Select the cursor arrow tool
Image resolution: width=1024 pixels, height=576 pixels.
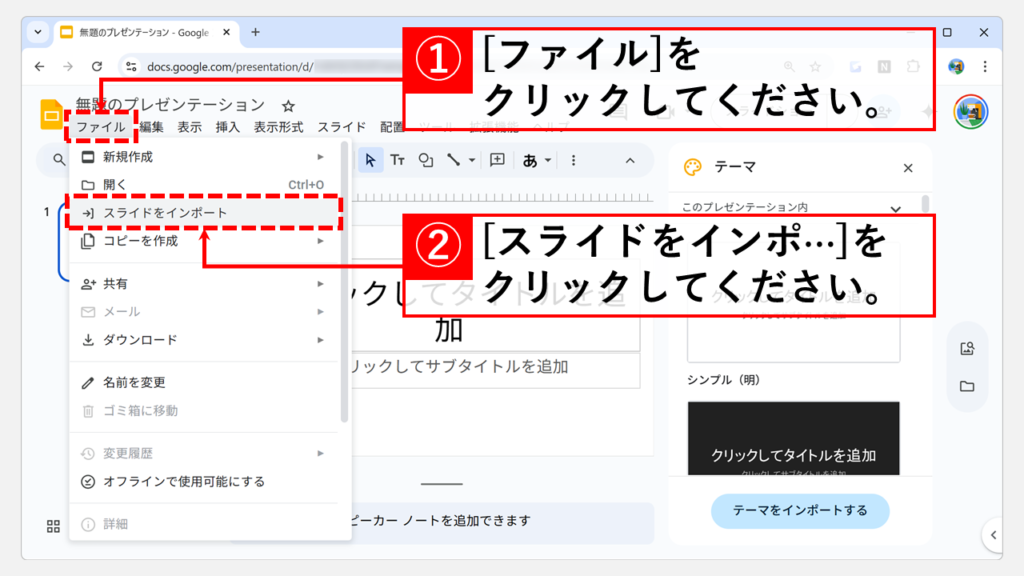click(370, 160)
